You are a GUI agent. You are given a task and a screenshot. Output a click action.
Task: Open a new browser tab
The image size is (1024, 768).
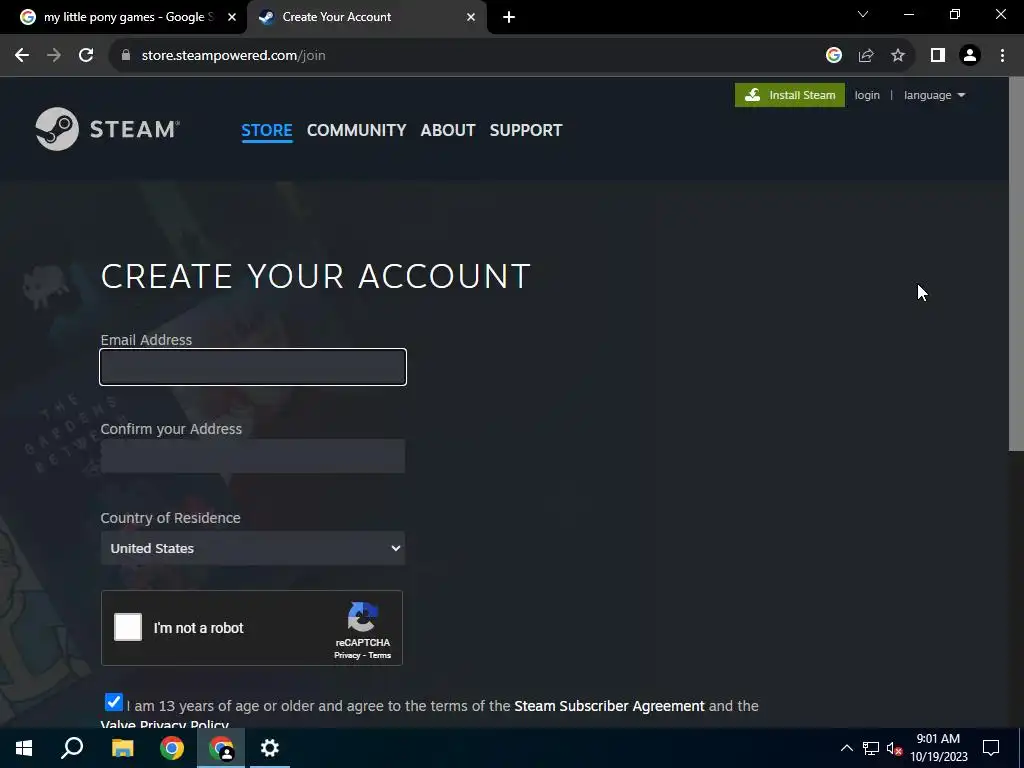pos(509,17)
